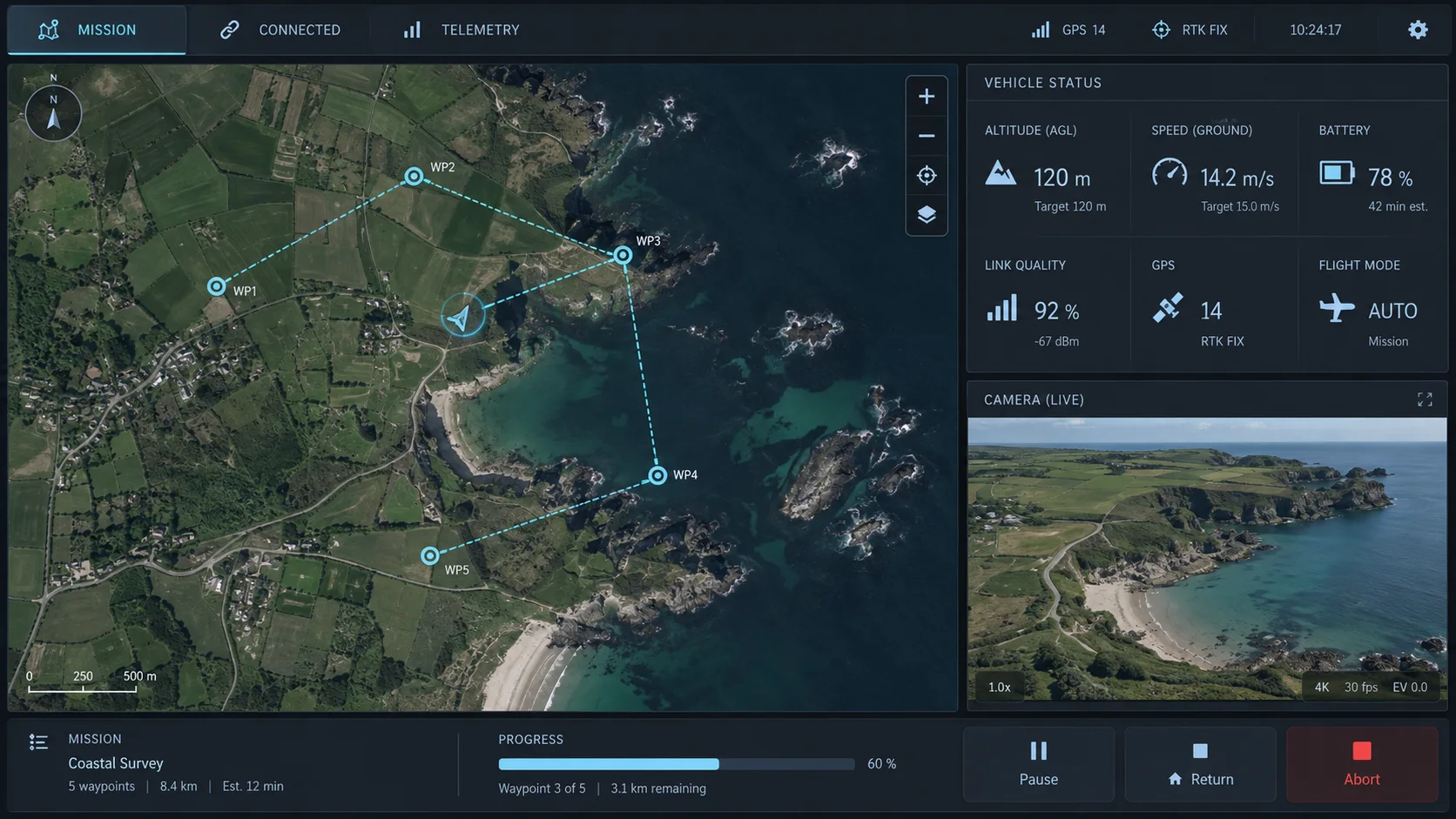Click the battery icon in vehicle status
The height and width of the screenshot is (819, 1456).
tap(1337, 172)
